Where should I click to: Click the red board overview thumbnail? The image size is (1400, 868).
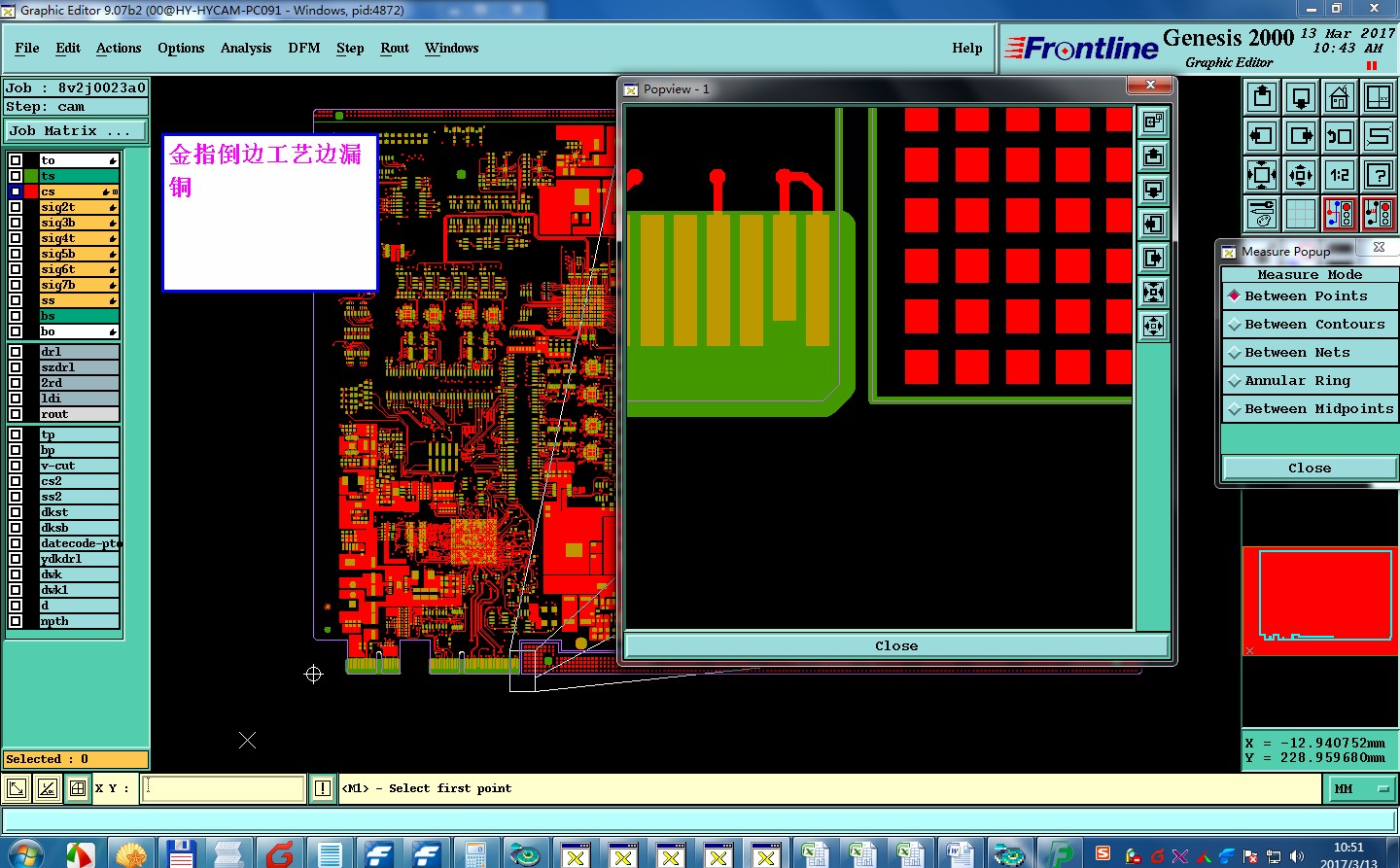click(1319, 601)
